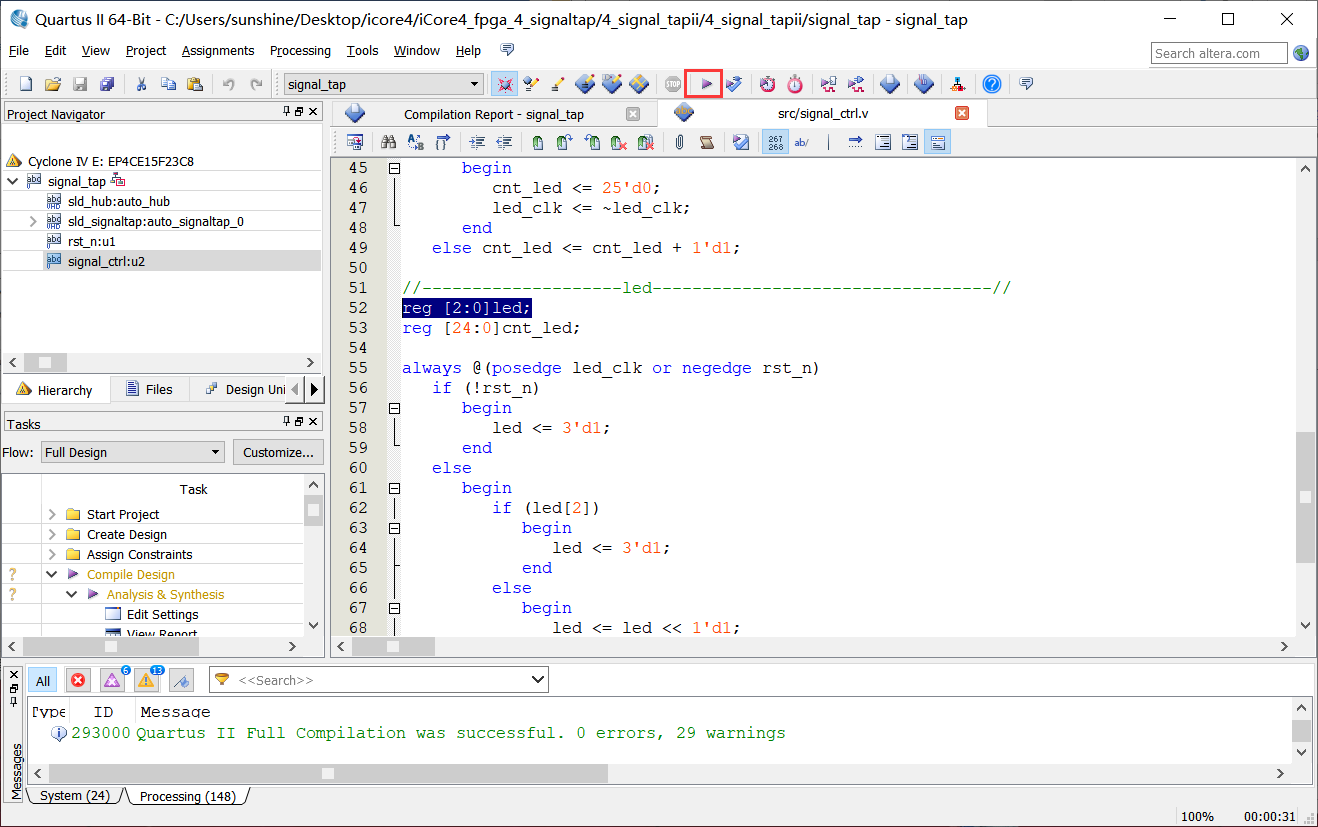Expand sld_signaltap:auto_signaltap_0 tree node

point(34,221)
